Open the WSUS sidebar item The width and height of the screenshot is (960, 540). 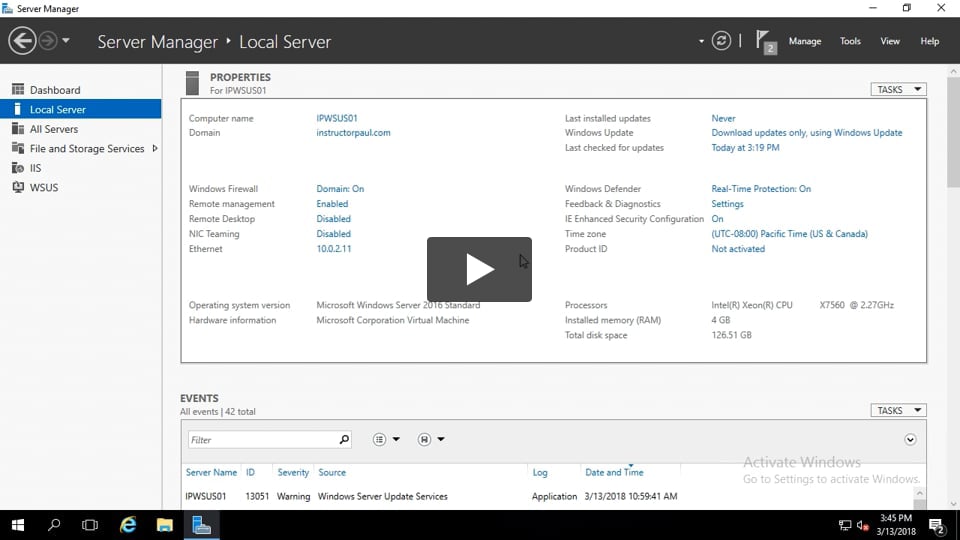click(x=44, y=187)
